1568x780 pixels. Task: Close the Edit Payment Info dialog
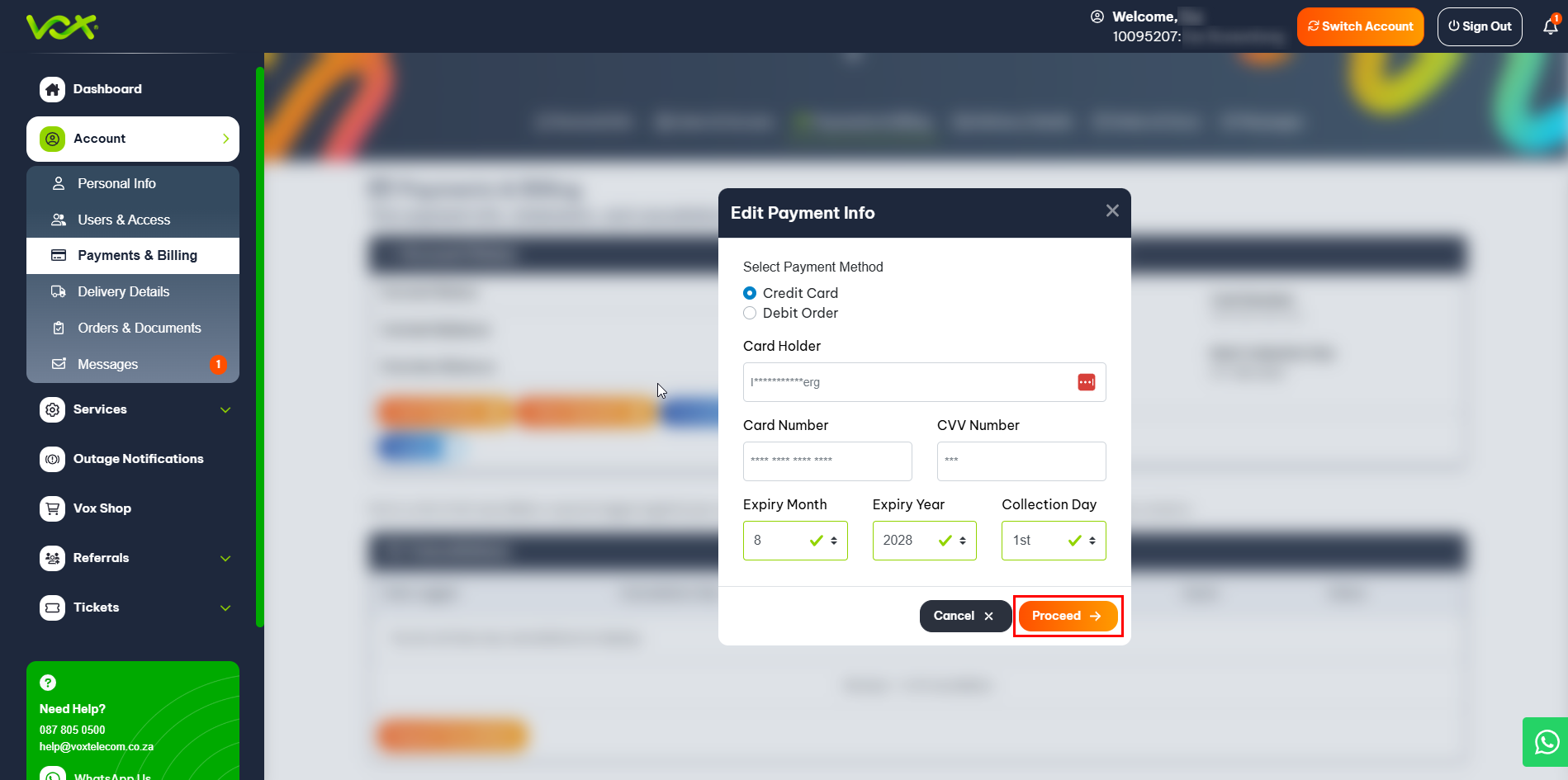pyautogui.click(x=1112, y=211)
